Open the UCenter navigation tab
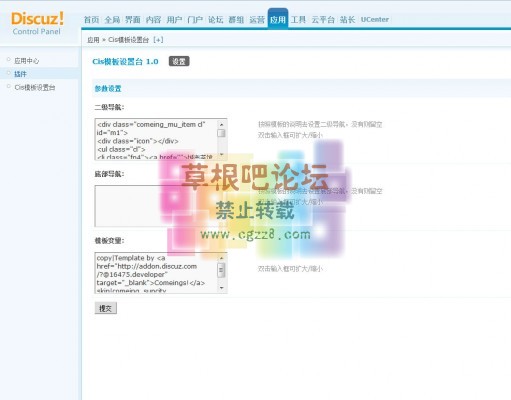 tap(375, 20)
